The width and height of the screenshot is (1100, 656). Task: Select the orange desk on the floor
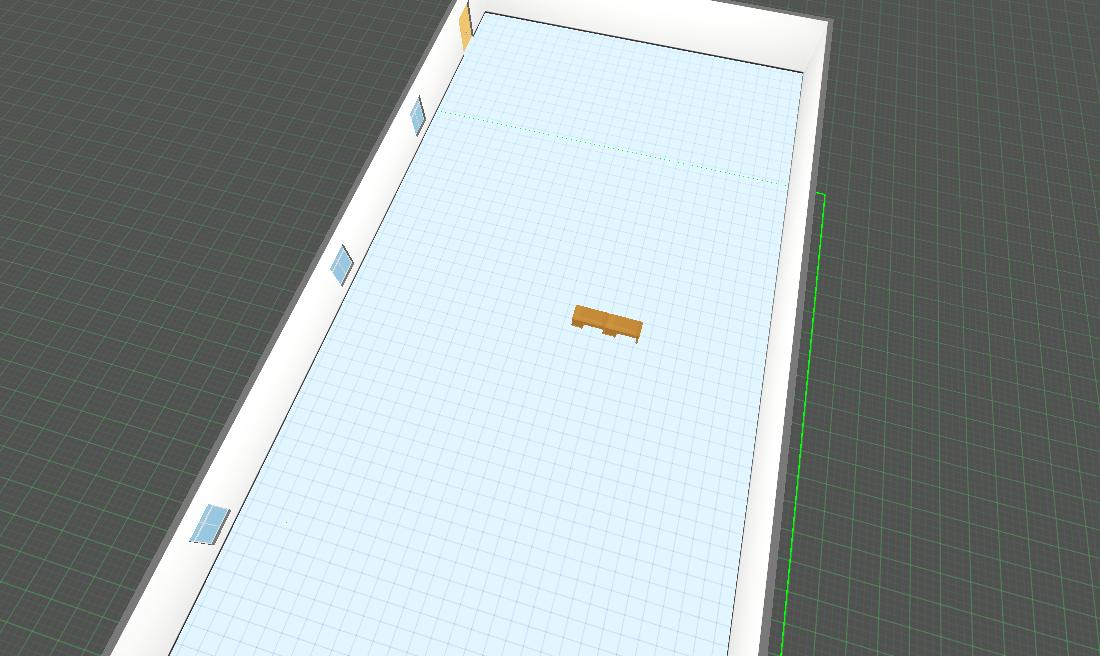click(x=607, y=323)
